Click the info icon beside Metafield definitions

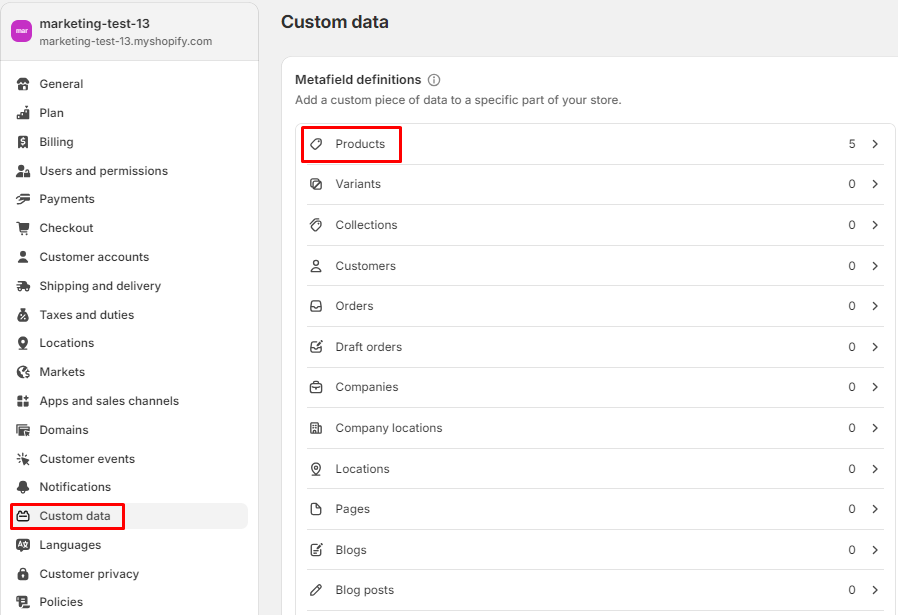pos(434,80)
